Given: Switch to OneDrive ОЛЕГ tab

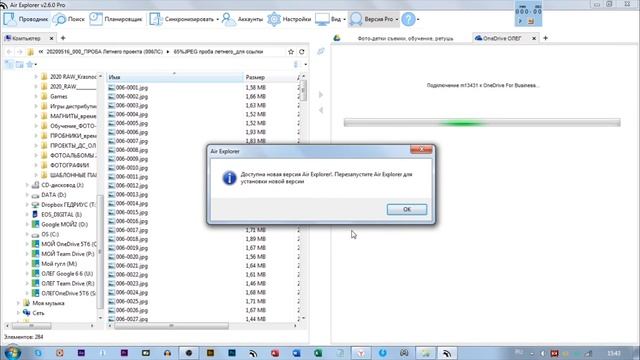Looking at the screenshot, I should pyautogui.click(x=502, y=38).
